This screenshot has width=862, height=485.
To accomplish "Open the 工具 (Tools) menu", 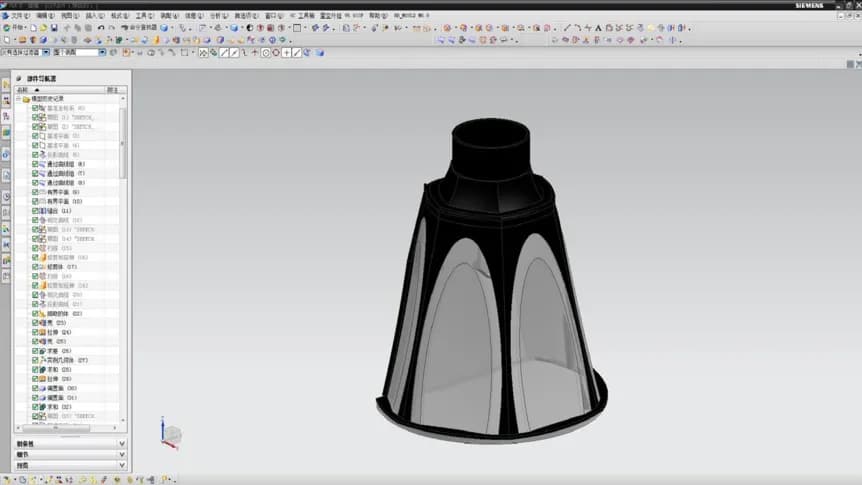I will pos(145,16).
